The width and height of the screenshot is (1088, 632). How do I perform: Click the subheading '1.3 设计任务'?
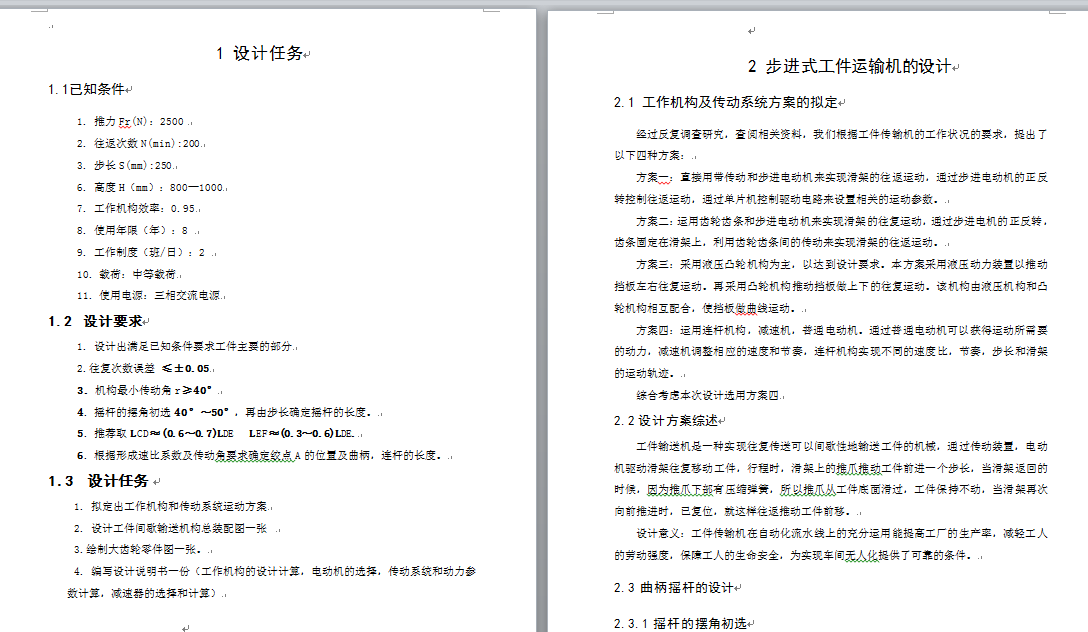(98, 481)
